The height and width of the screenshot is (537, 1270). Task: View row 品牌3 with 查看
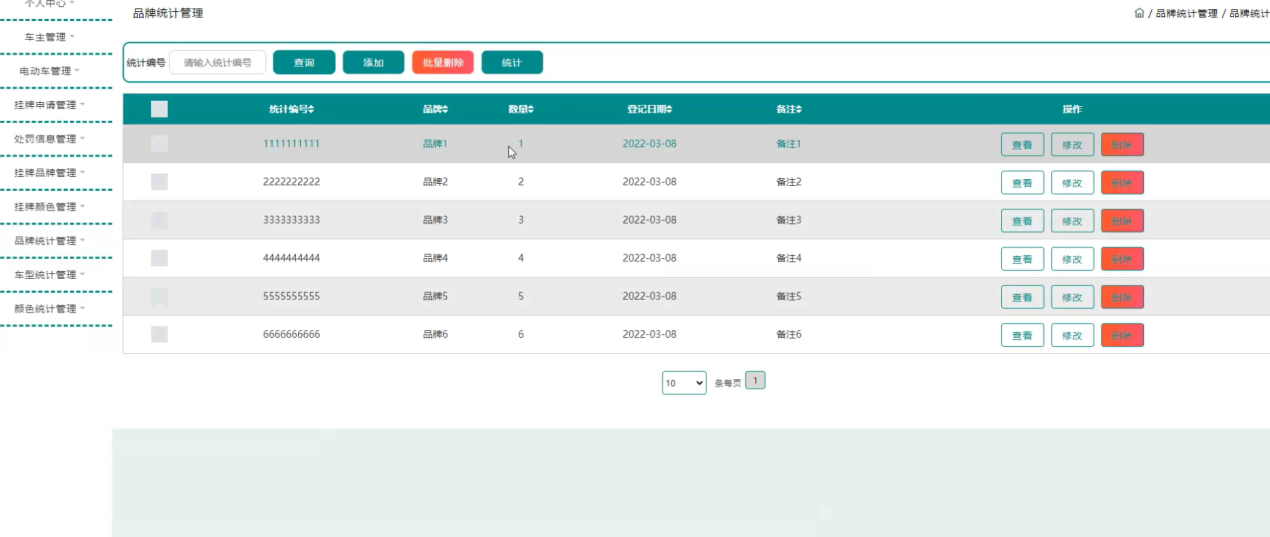coord(1022,221)
